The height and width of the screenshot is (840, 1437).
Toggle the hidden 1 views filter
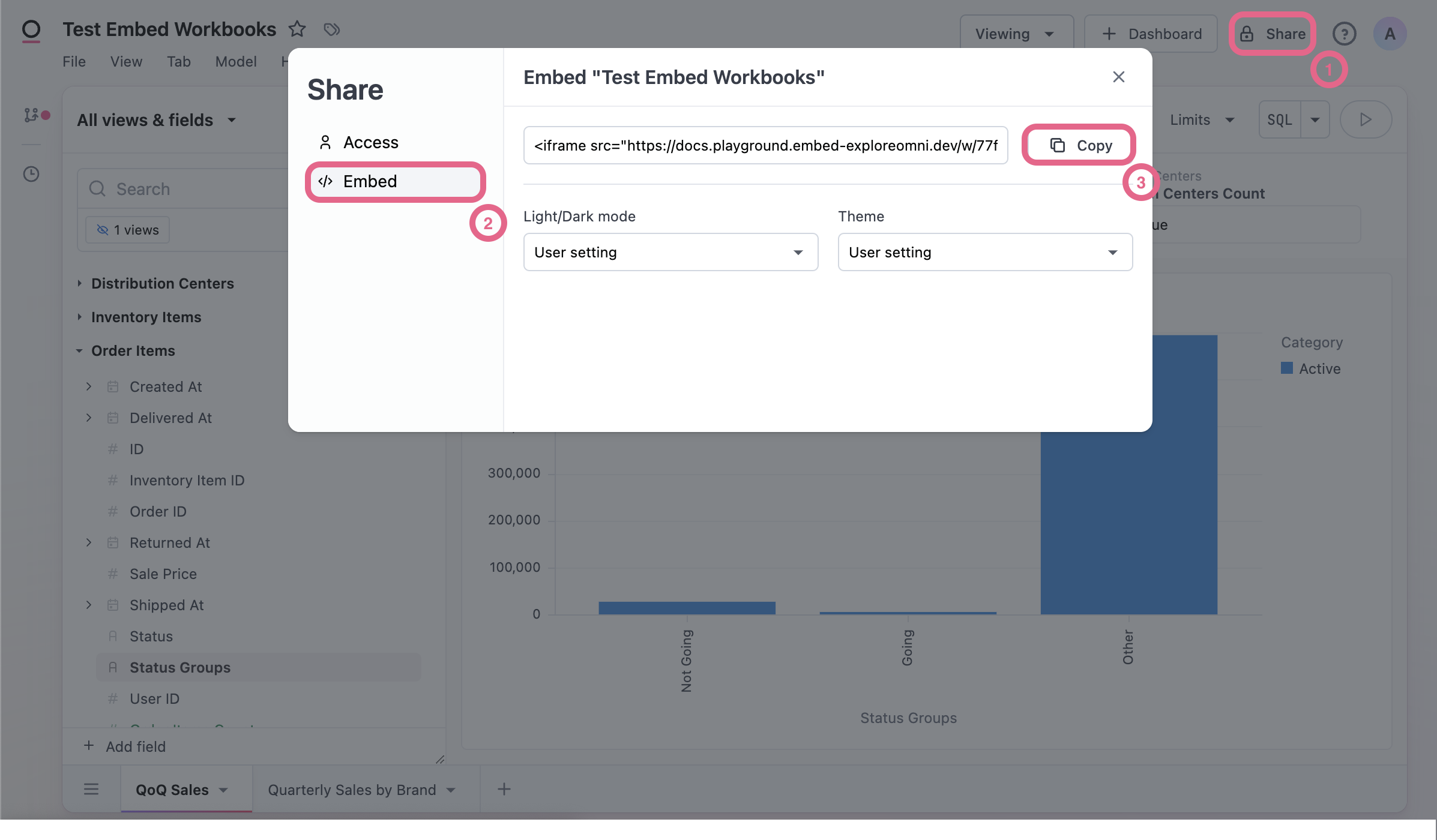127,230
